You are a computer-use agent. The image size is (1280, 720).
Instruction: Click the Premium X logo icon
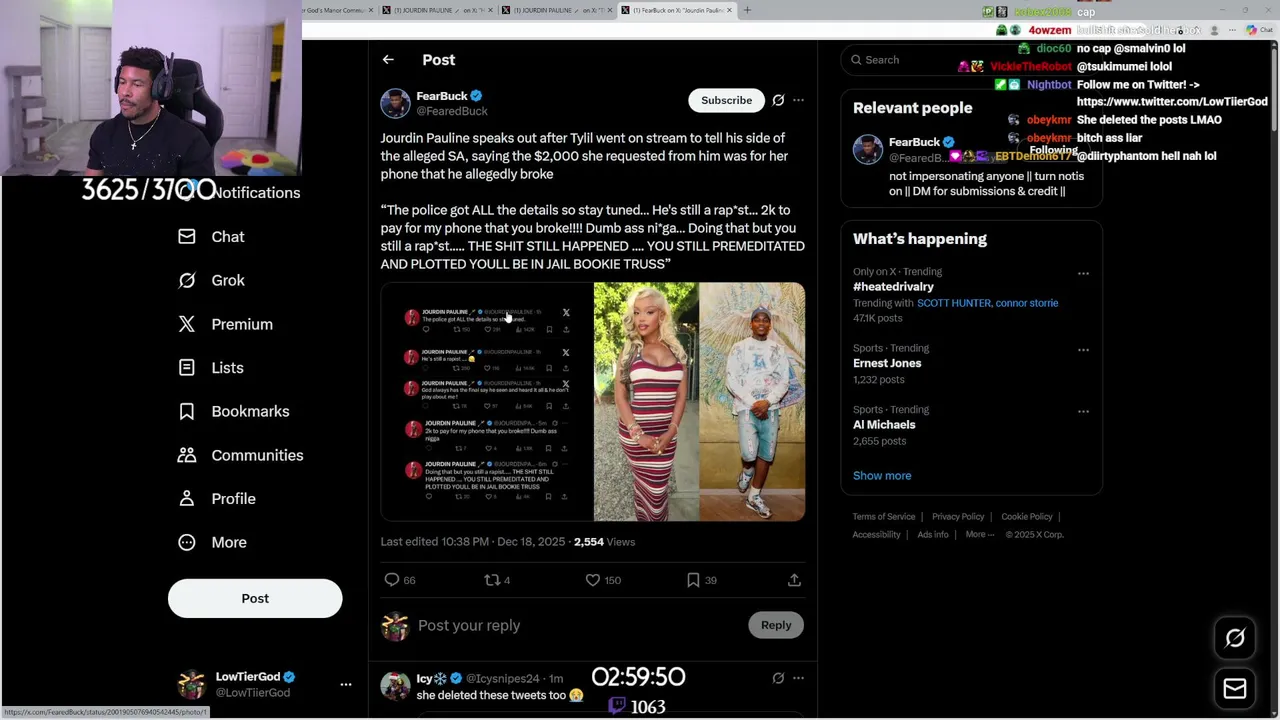pyautogui.click(x=187, y=324)
